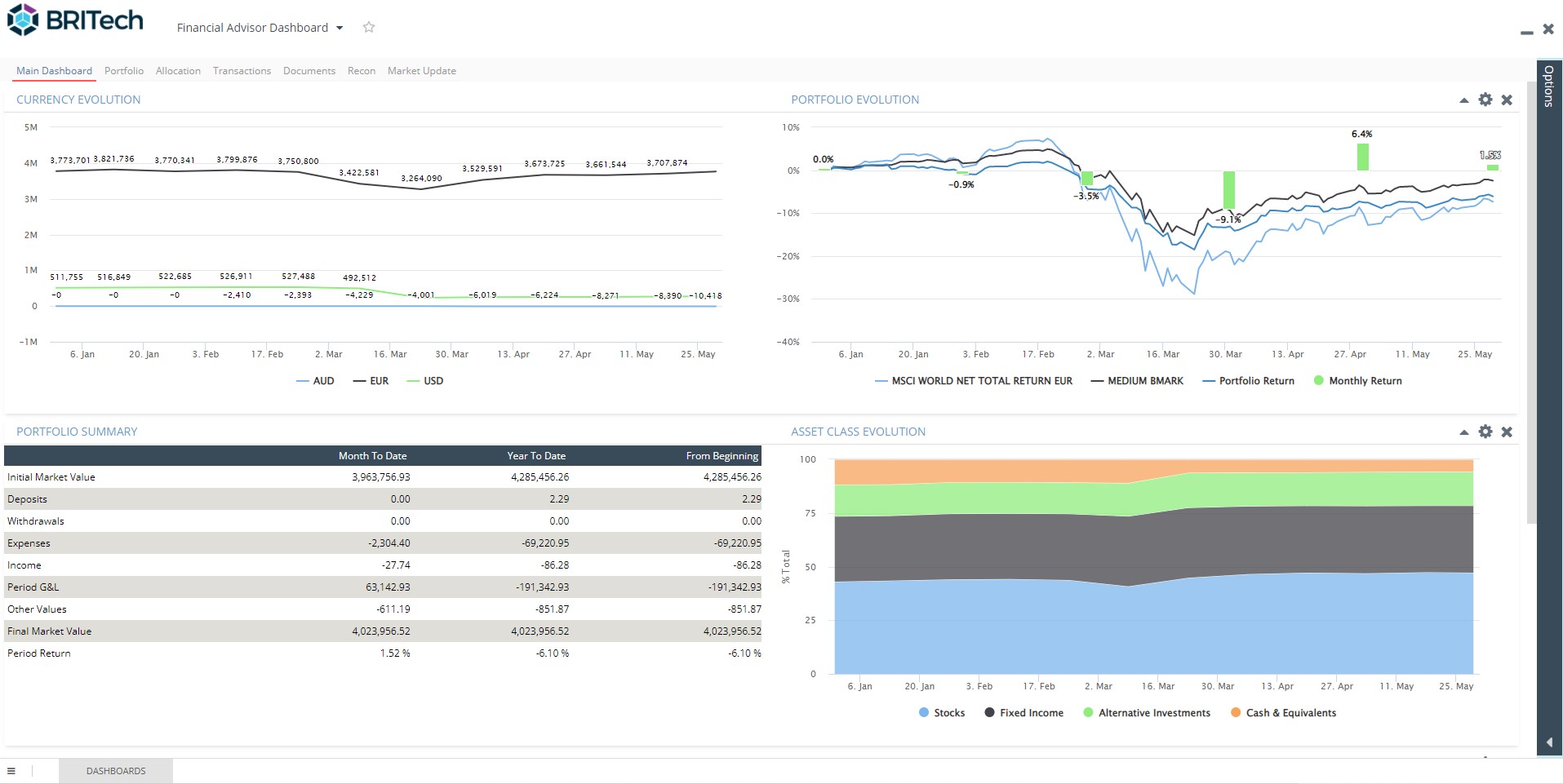This screenshot has width=1563, height=784.
Task: Expand side panel with bottom arrow
Action: click(x=1549, y=742)
